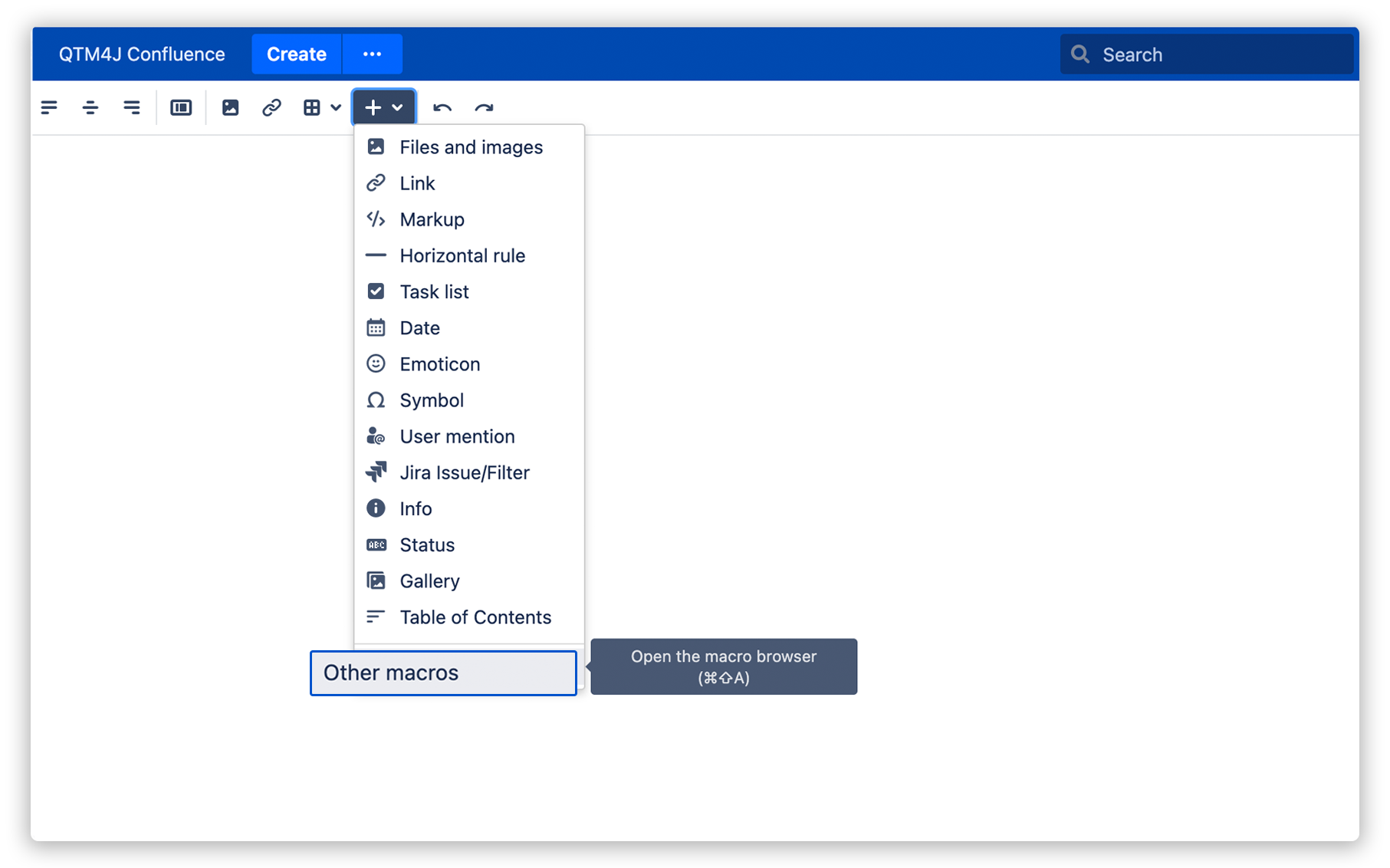
Task: Click the calendar icon beside Date
Action: point(376,327)
